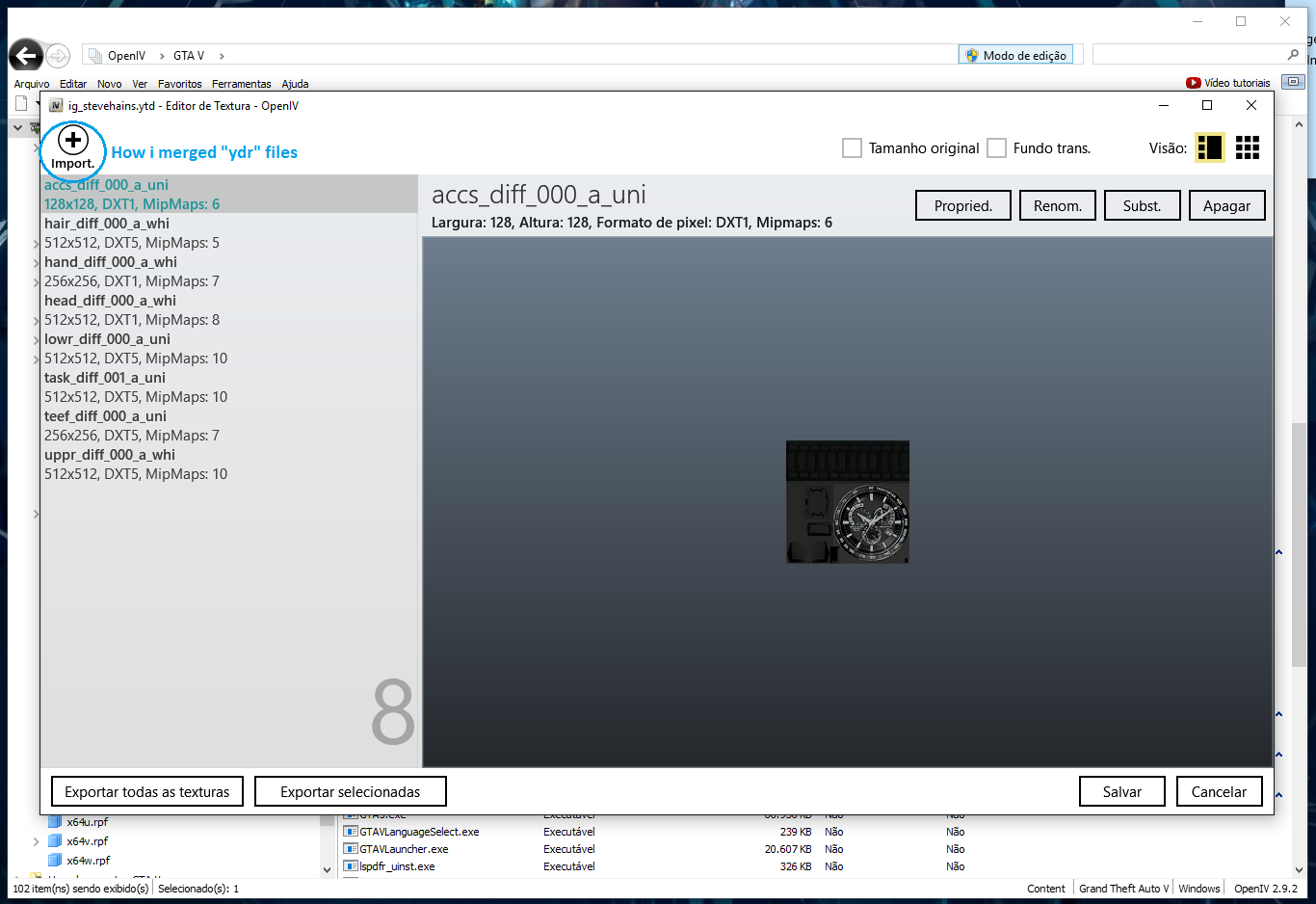The height and width of the screenshot is (904, 1316).
Task: Open the Ferramentas menu
Action: (241, 84)
